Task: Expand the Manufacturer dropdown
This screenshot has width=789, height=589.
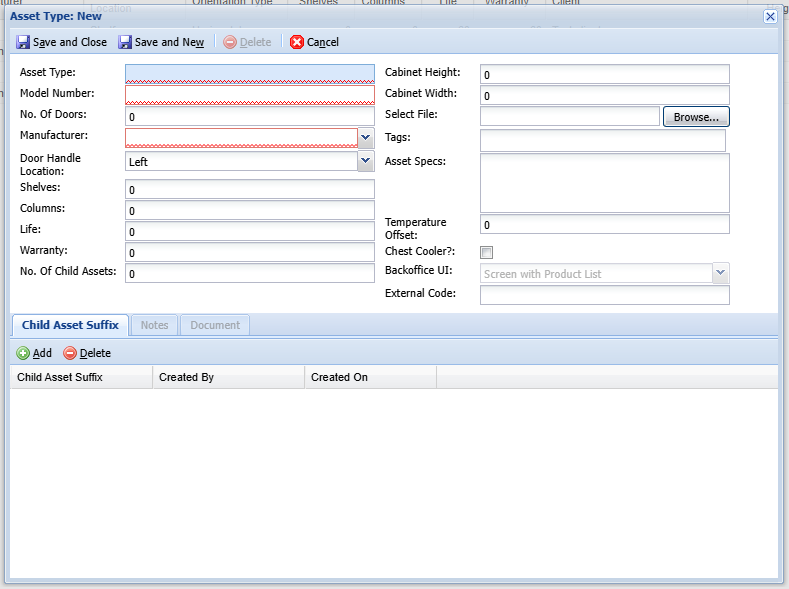Action: [x=366, y=137]
